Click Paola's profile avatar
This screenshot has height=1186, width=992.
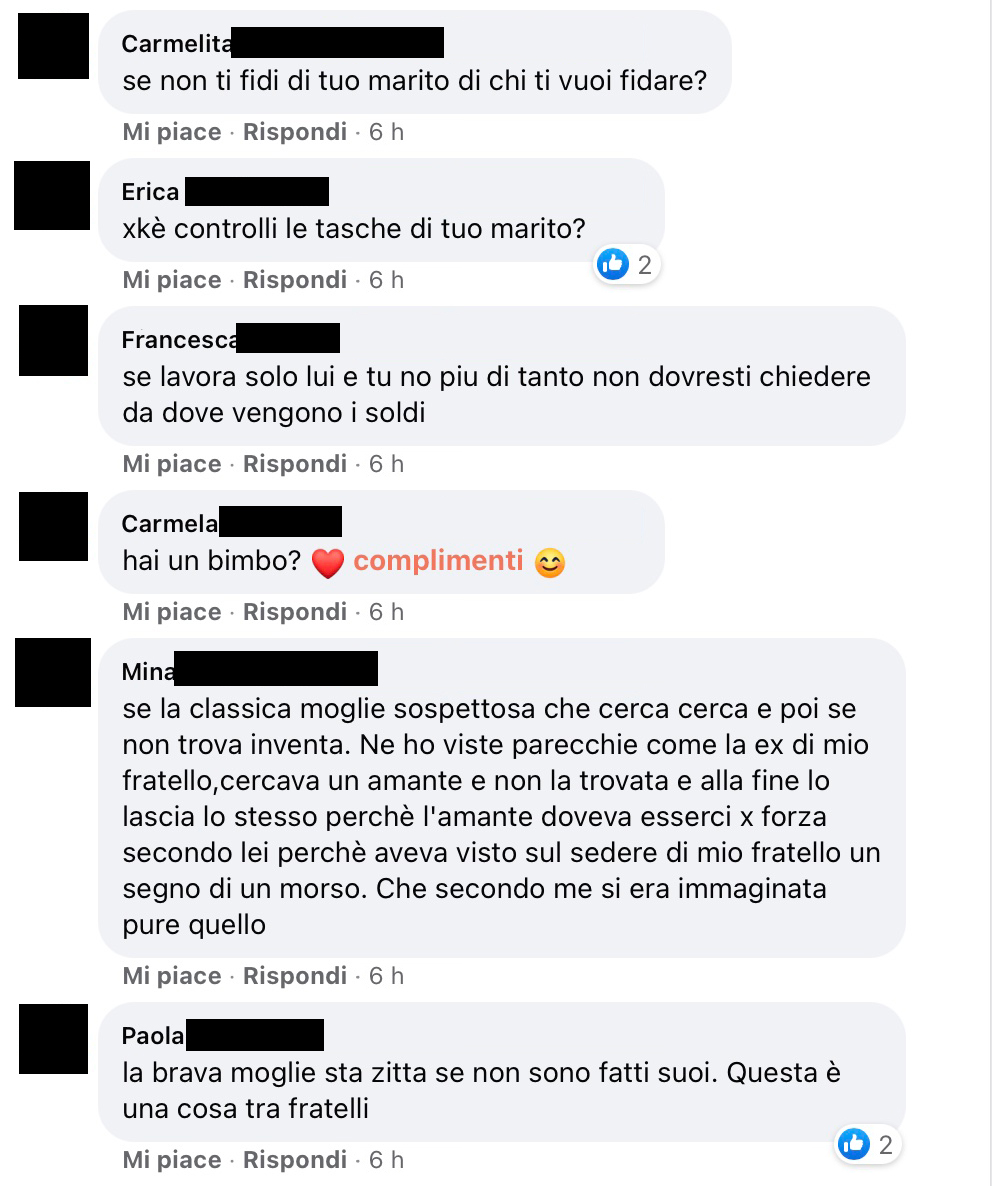[x=54, y=1039]
